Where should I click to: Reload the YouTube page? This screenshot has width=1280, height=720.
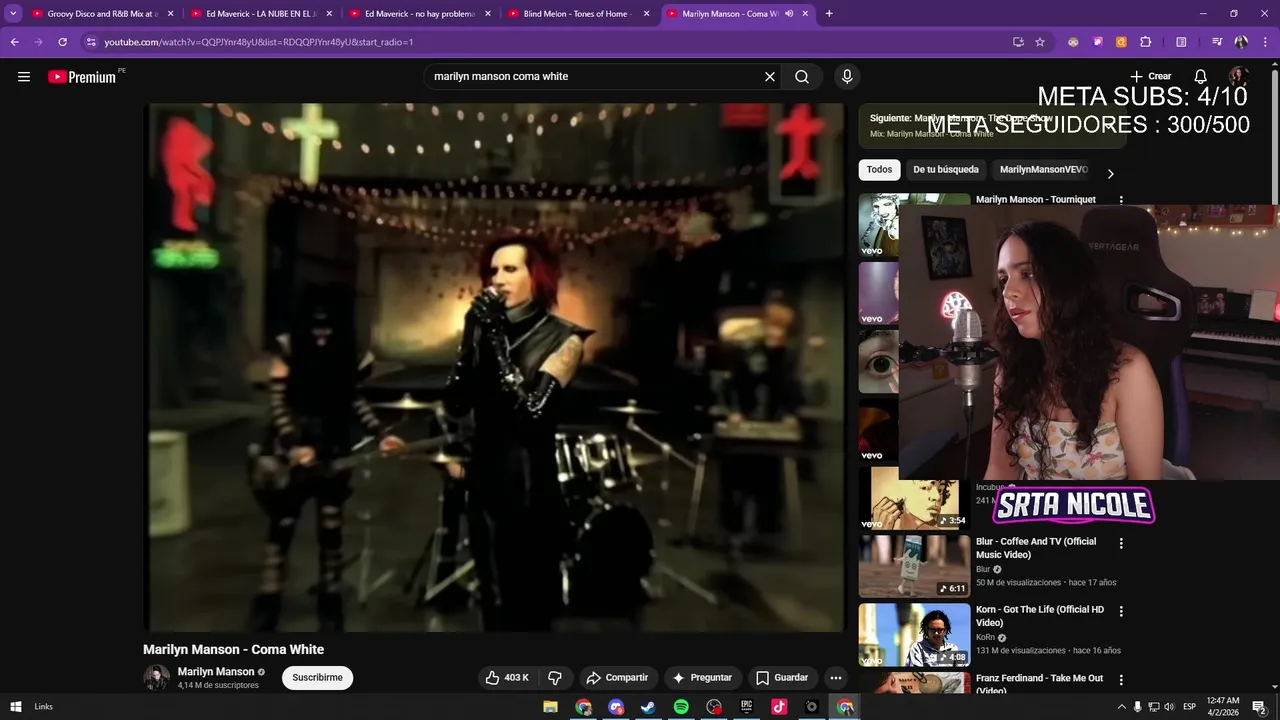[62, 42]
